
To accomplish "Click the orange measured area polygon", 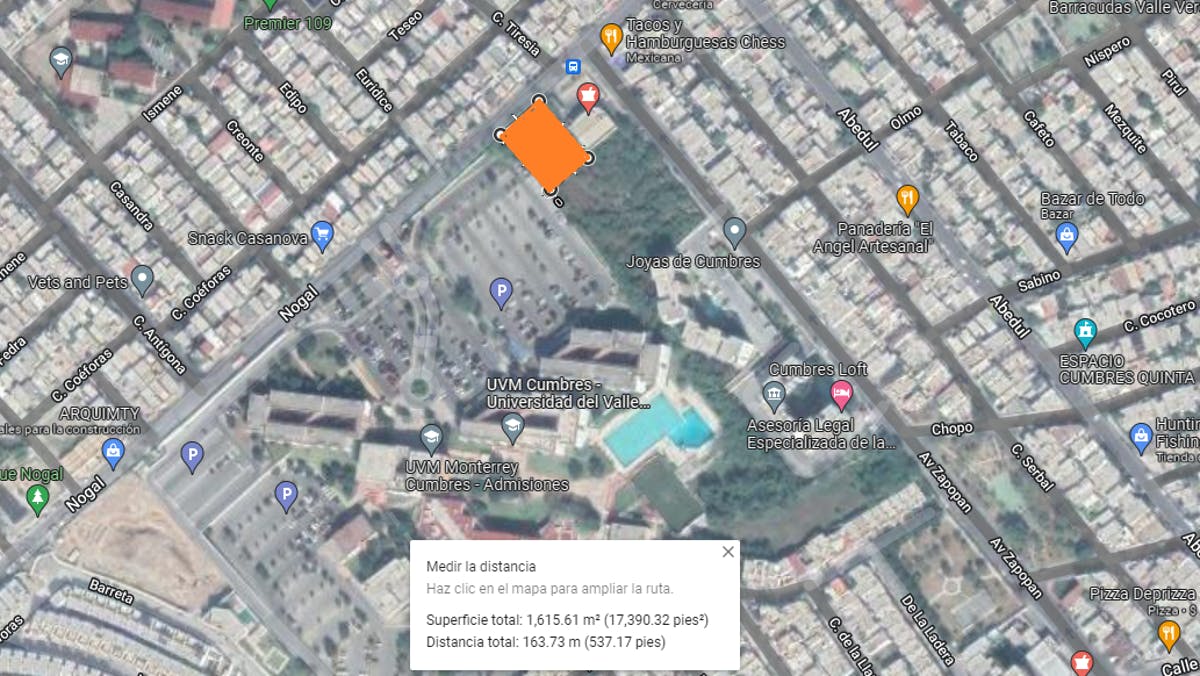I will point(544,145).
